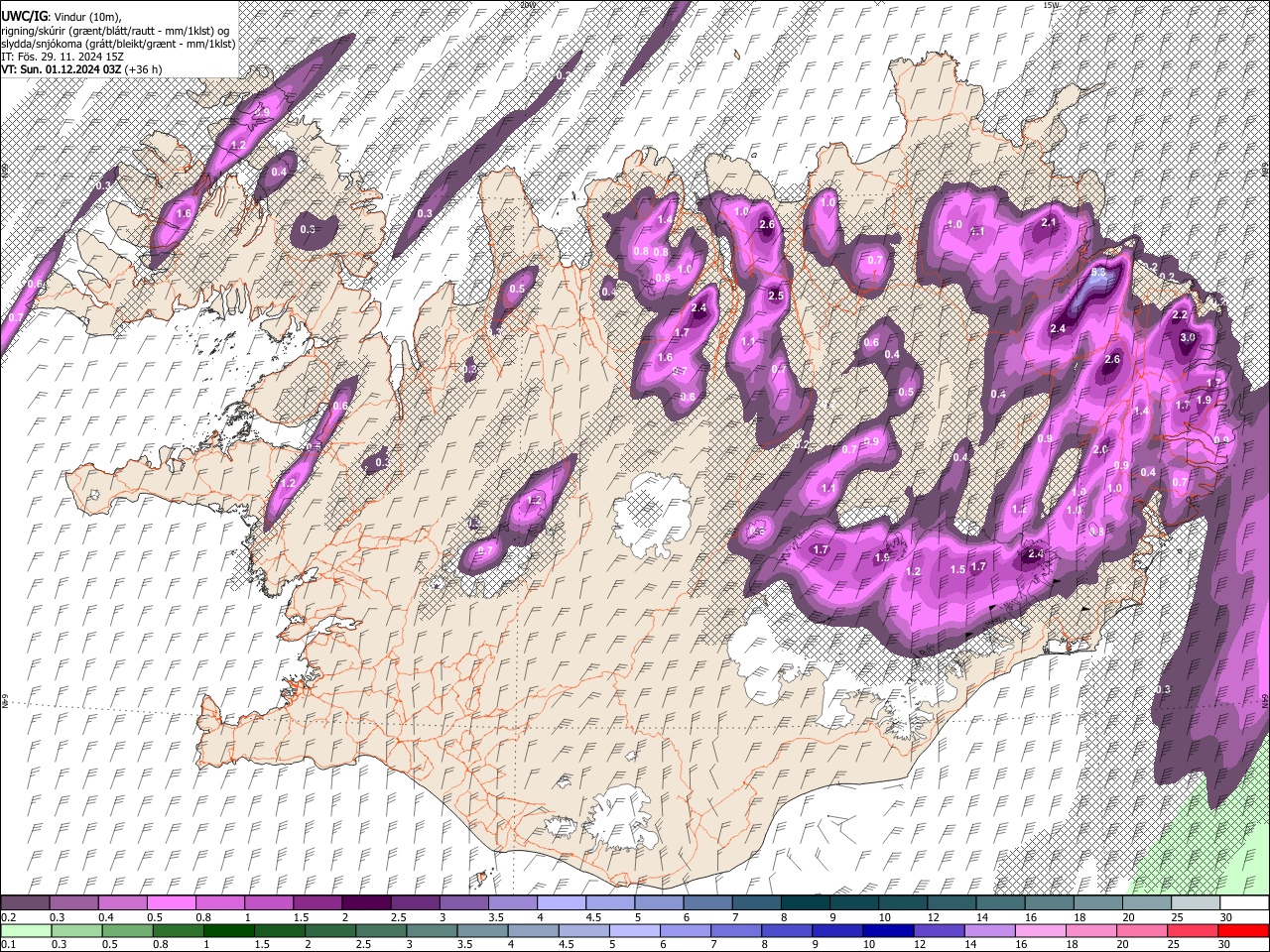The image size is (1270, 952).
Task: Select upper legend swatch between 0.2 and 0.3
Action: 25,902
